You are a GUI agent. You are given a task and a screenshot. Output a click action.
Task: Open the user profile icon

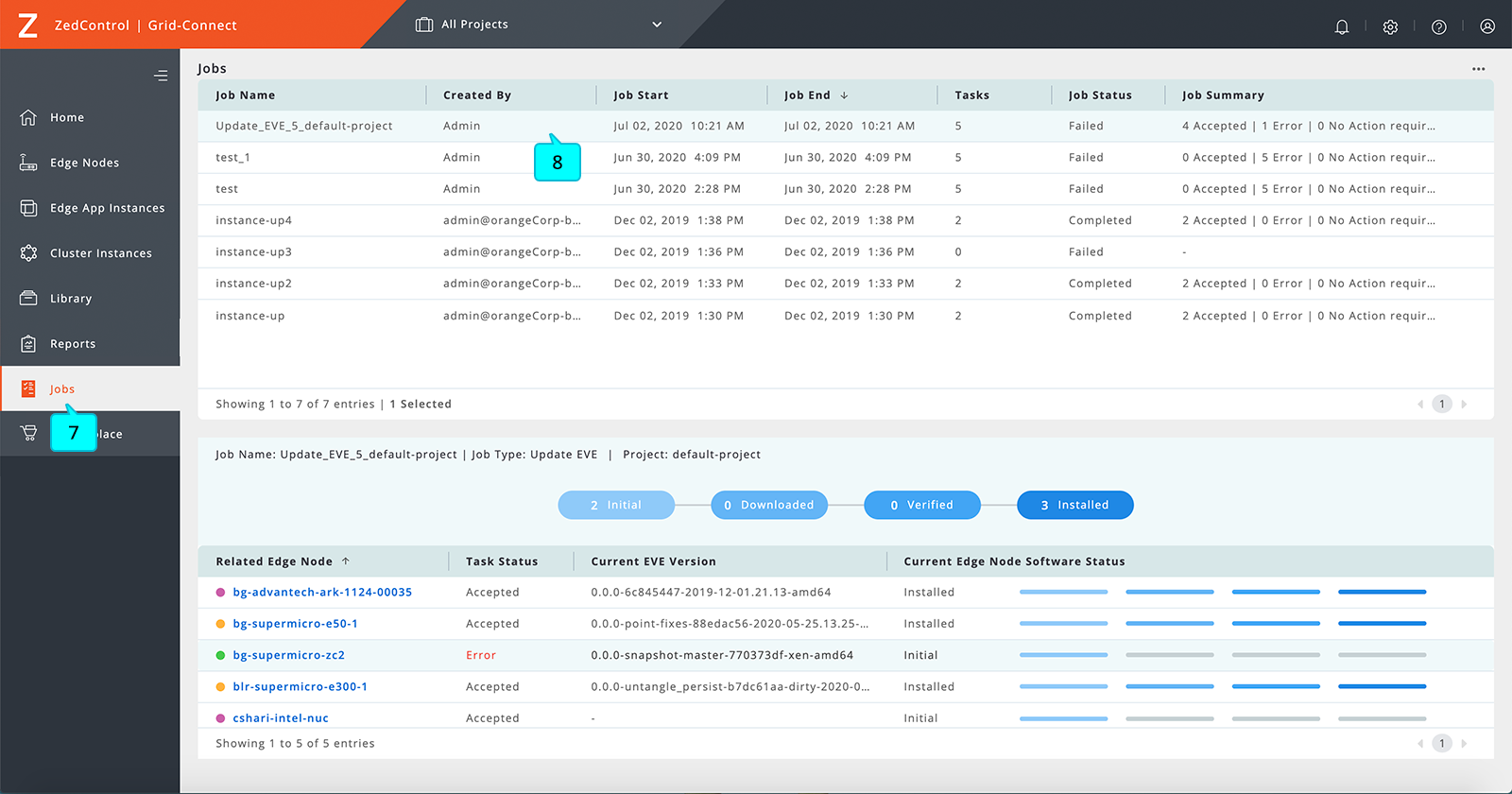point(1487,26)
